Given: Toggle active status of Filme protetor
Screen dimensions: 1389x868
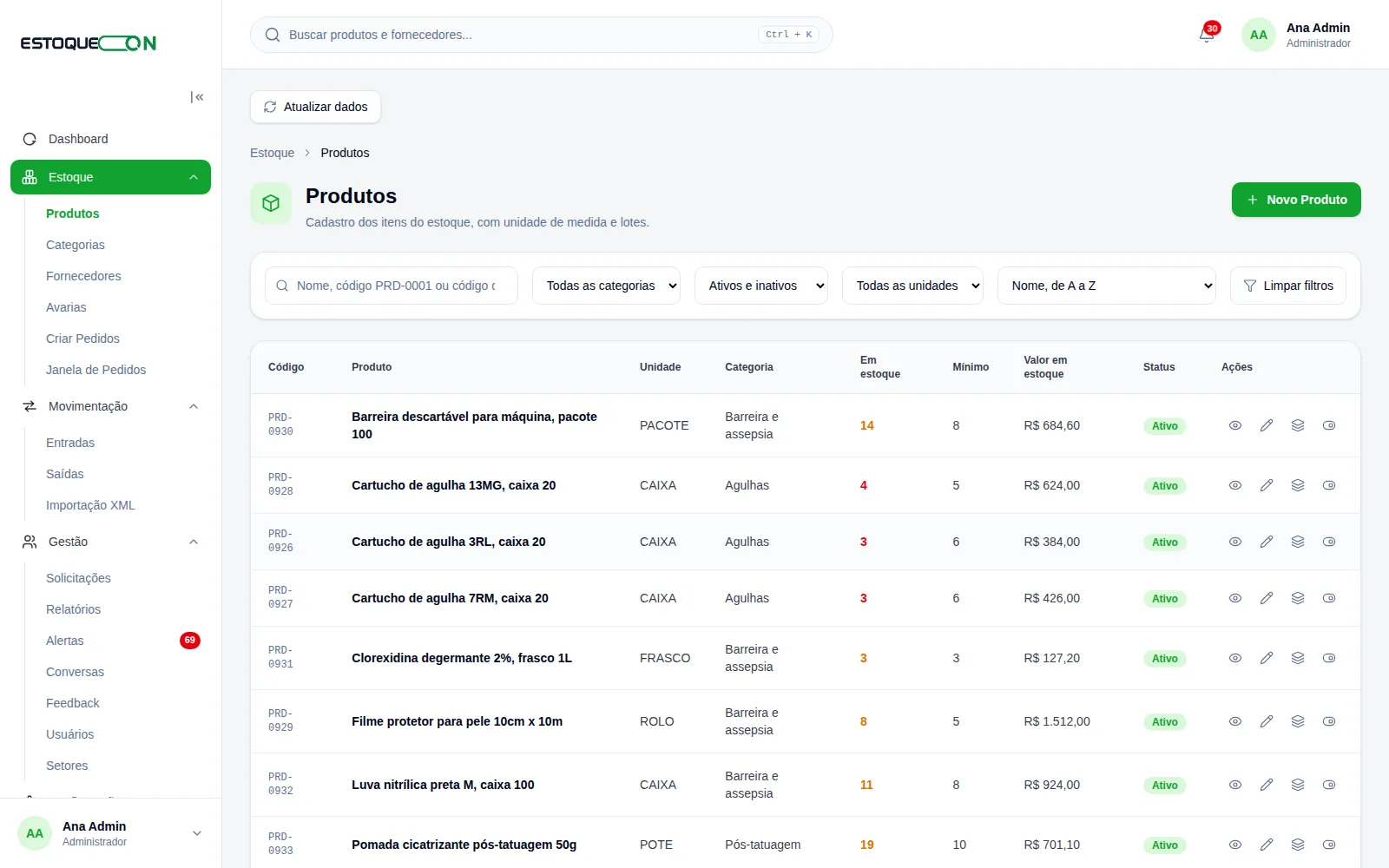Looking at the screenshot, I should click(1329, 721).
